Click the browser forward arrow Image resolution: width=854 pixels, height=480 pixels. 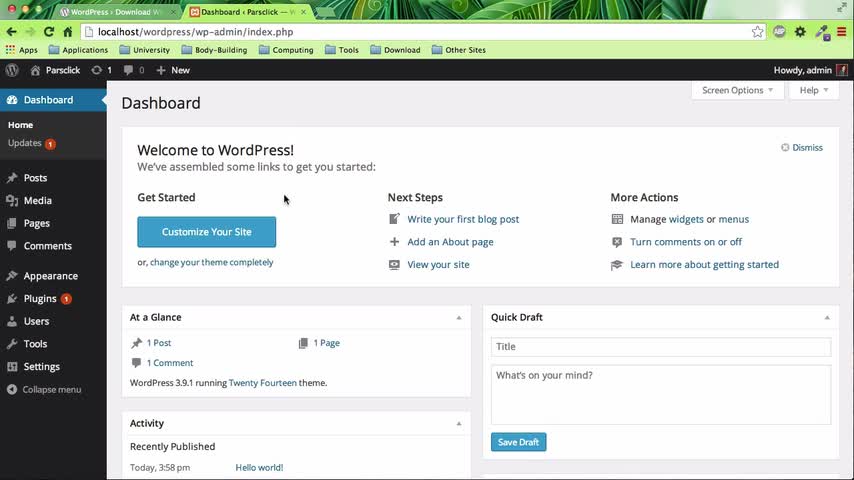30,32
